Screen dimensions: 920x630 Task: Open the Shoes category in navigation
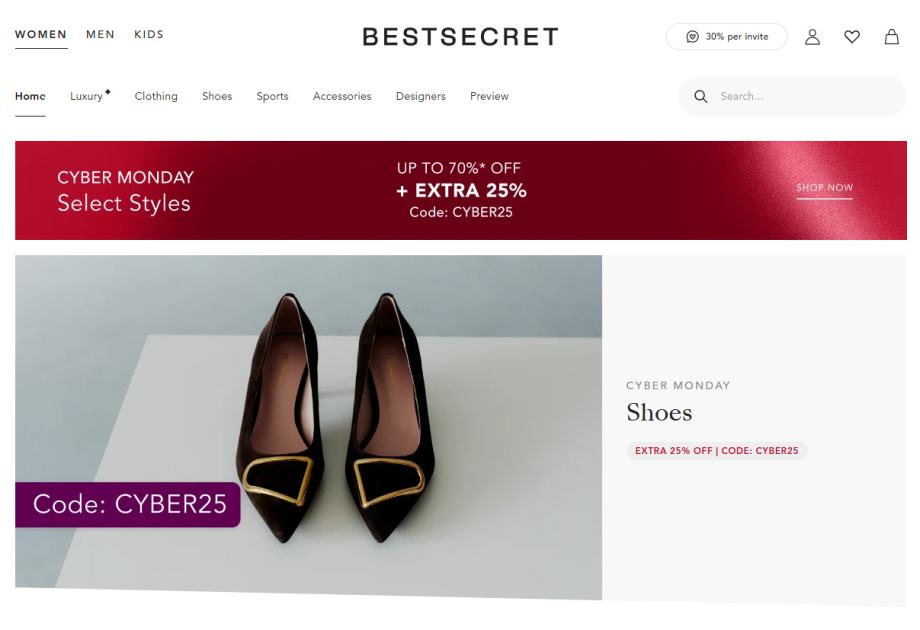pos(217,96)
